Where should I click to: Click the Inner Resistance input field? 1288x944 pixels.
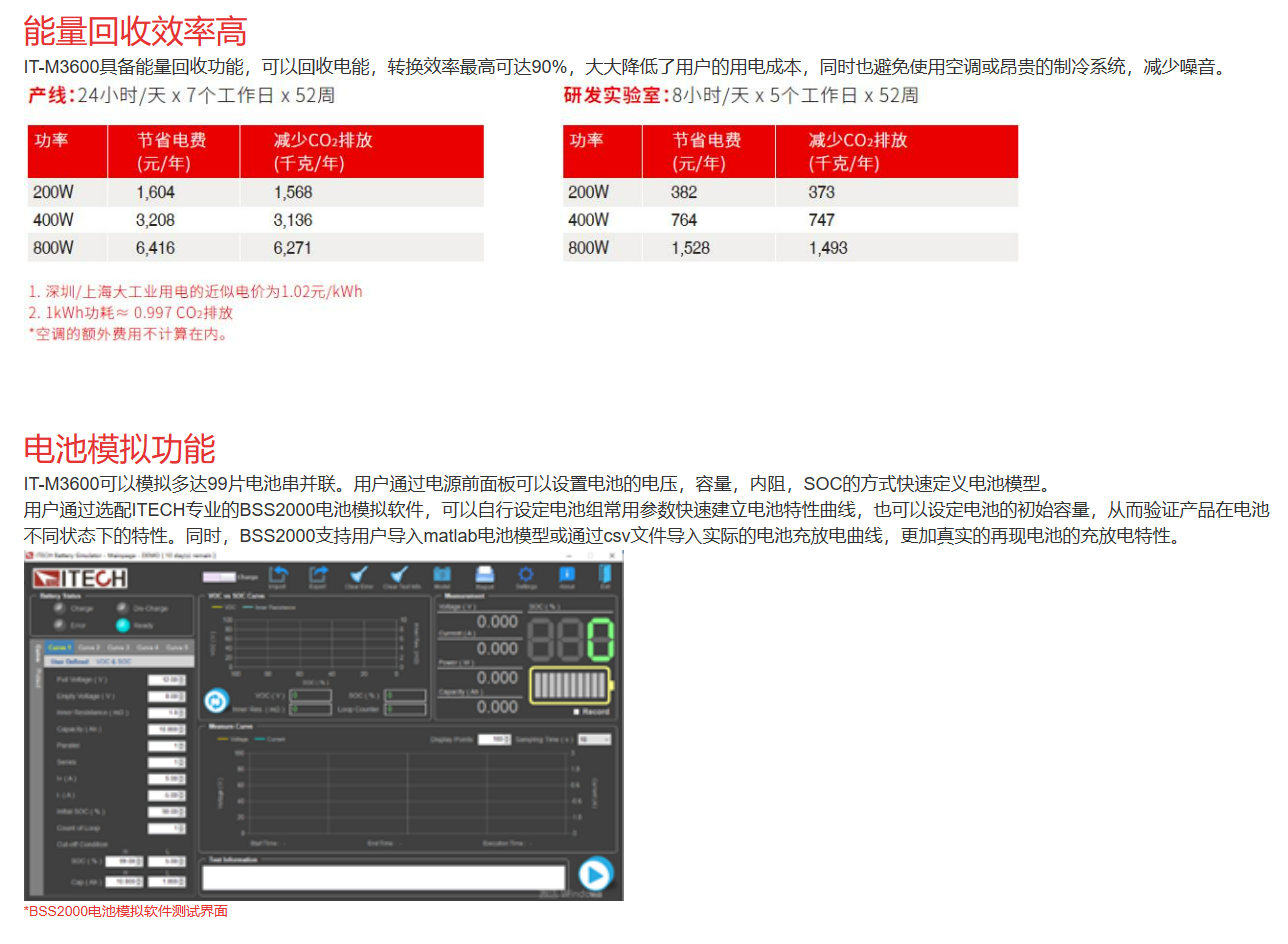point(166,713)
